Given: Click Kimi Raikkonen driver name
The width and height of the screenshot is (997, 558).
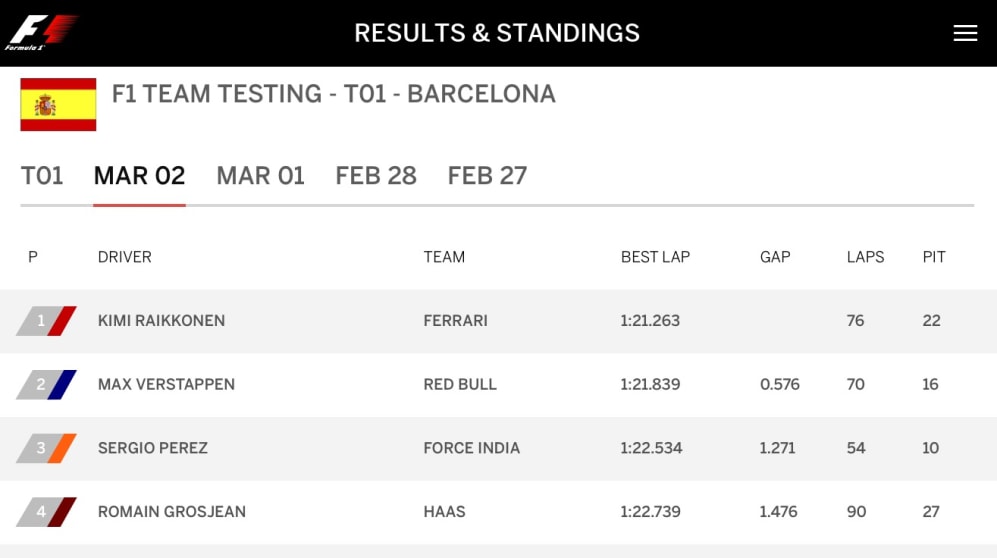Looking at the screenshot, I should [x=161, y=321].
